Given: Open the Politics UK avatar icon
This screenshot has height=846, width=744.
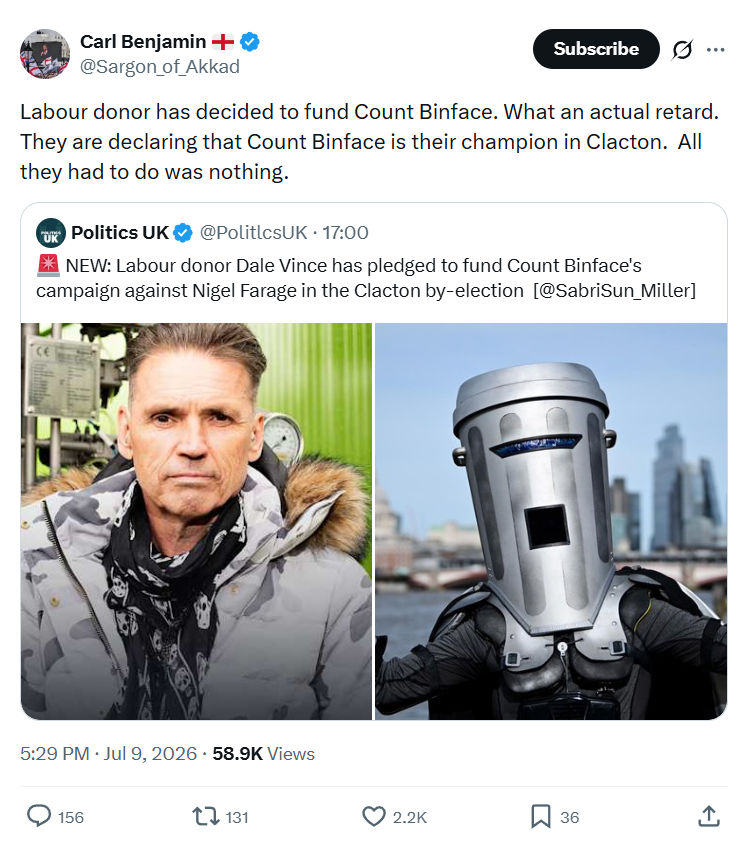Looking at the screenshot, I should 51,233.
